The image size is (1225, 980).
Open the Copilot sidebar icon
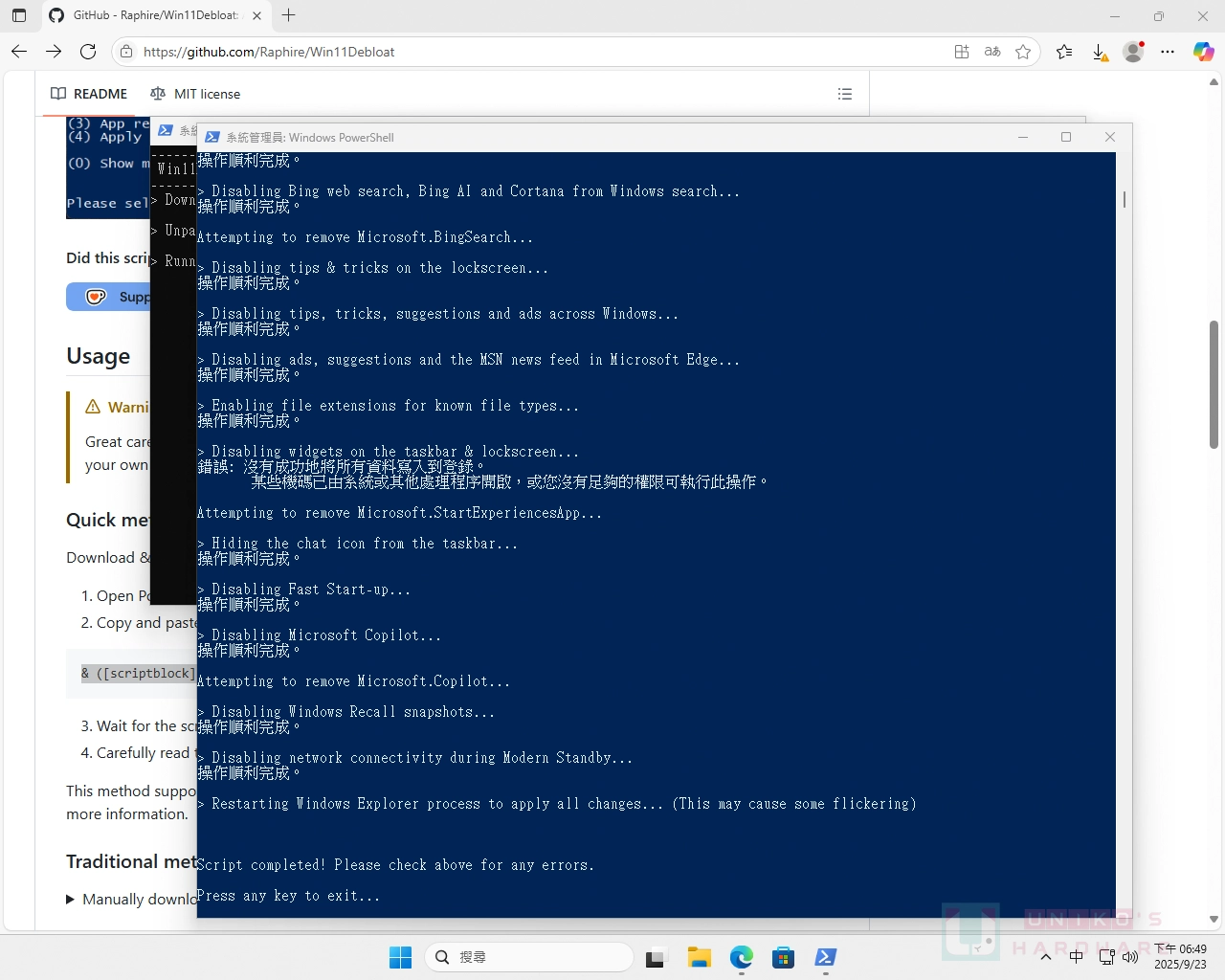[1203, 52]
